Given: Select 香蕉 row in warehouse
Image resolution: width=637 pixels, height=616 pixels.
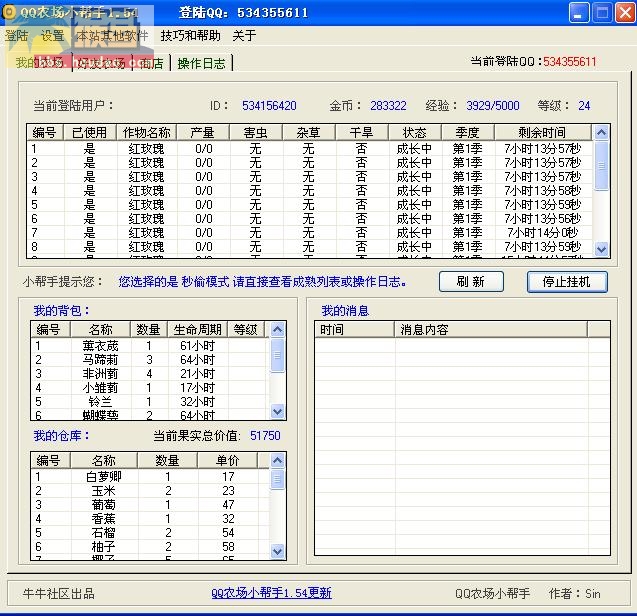Looking at the screenshot, I should pos(150,518).
